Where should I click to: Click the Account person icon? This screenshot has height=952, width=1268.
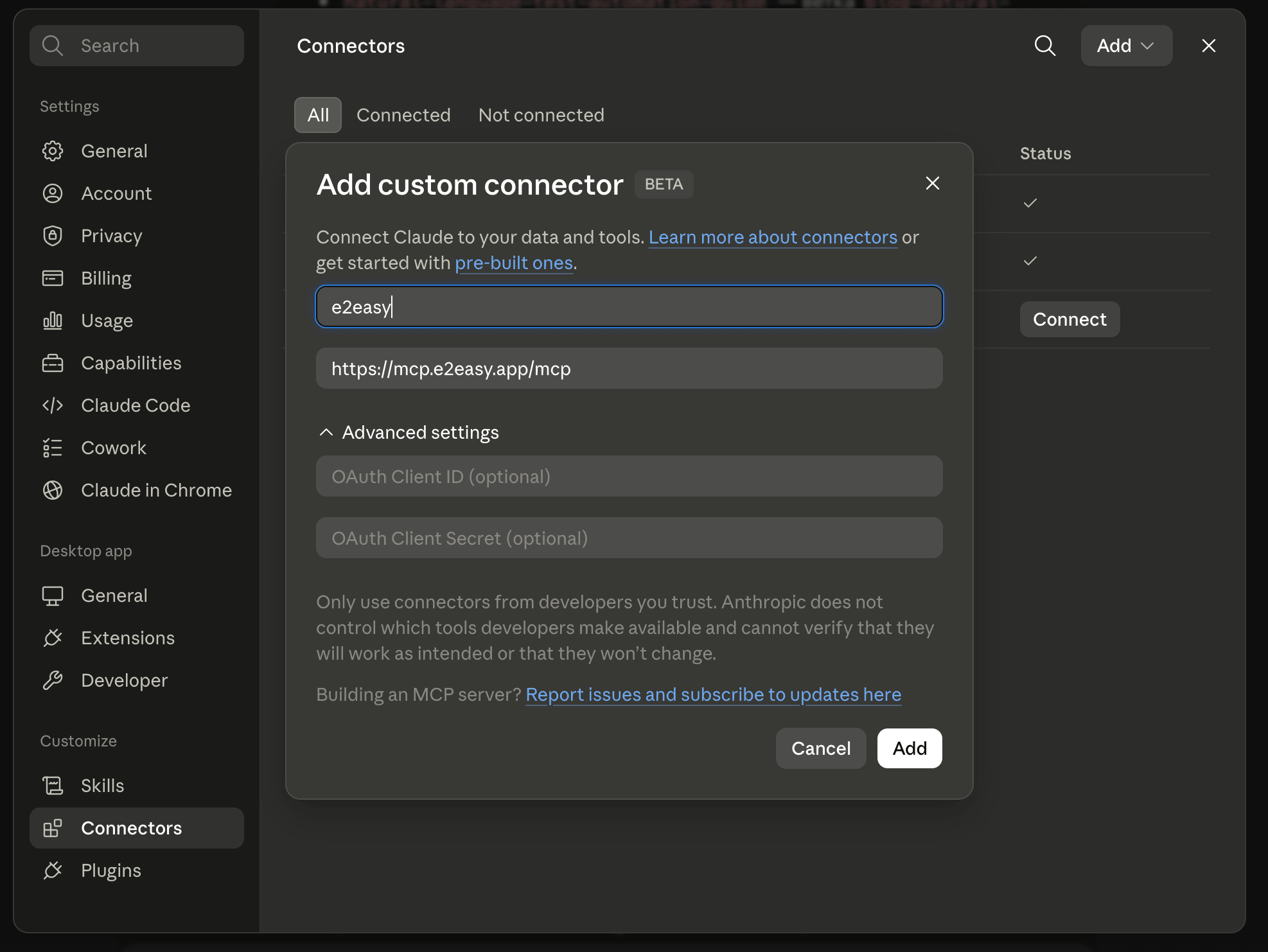53,193
